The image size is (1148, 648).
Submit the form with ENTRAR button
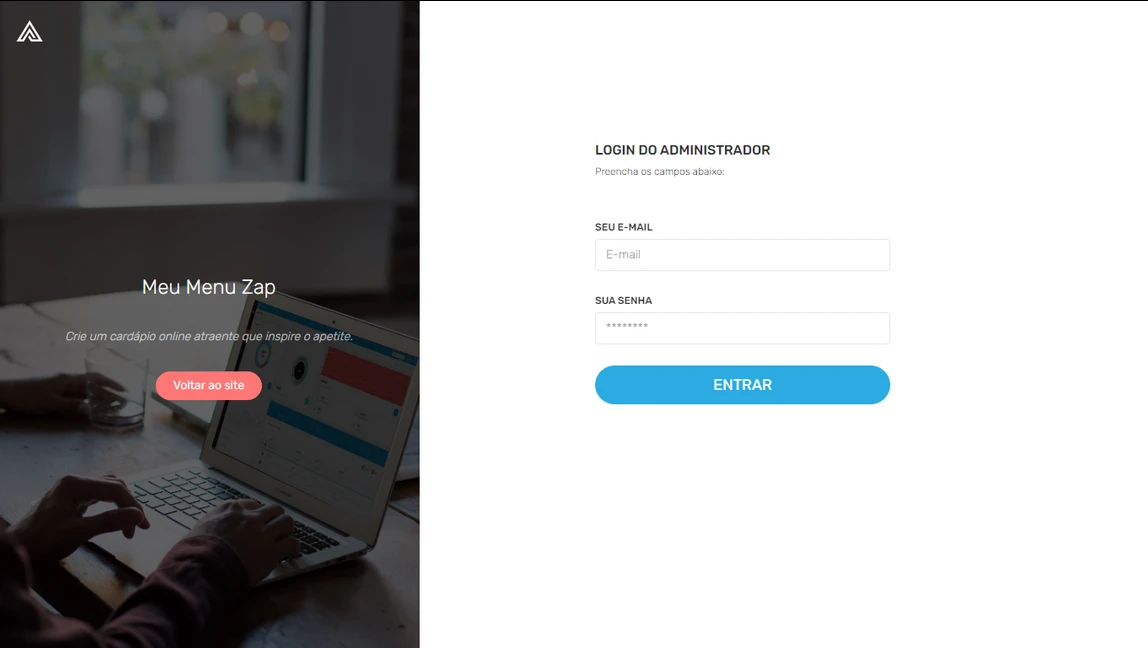coord(742,384)
